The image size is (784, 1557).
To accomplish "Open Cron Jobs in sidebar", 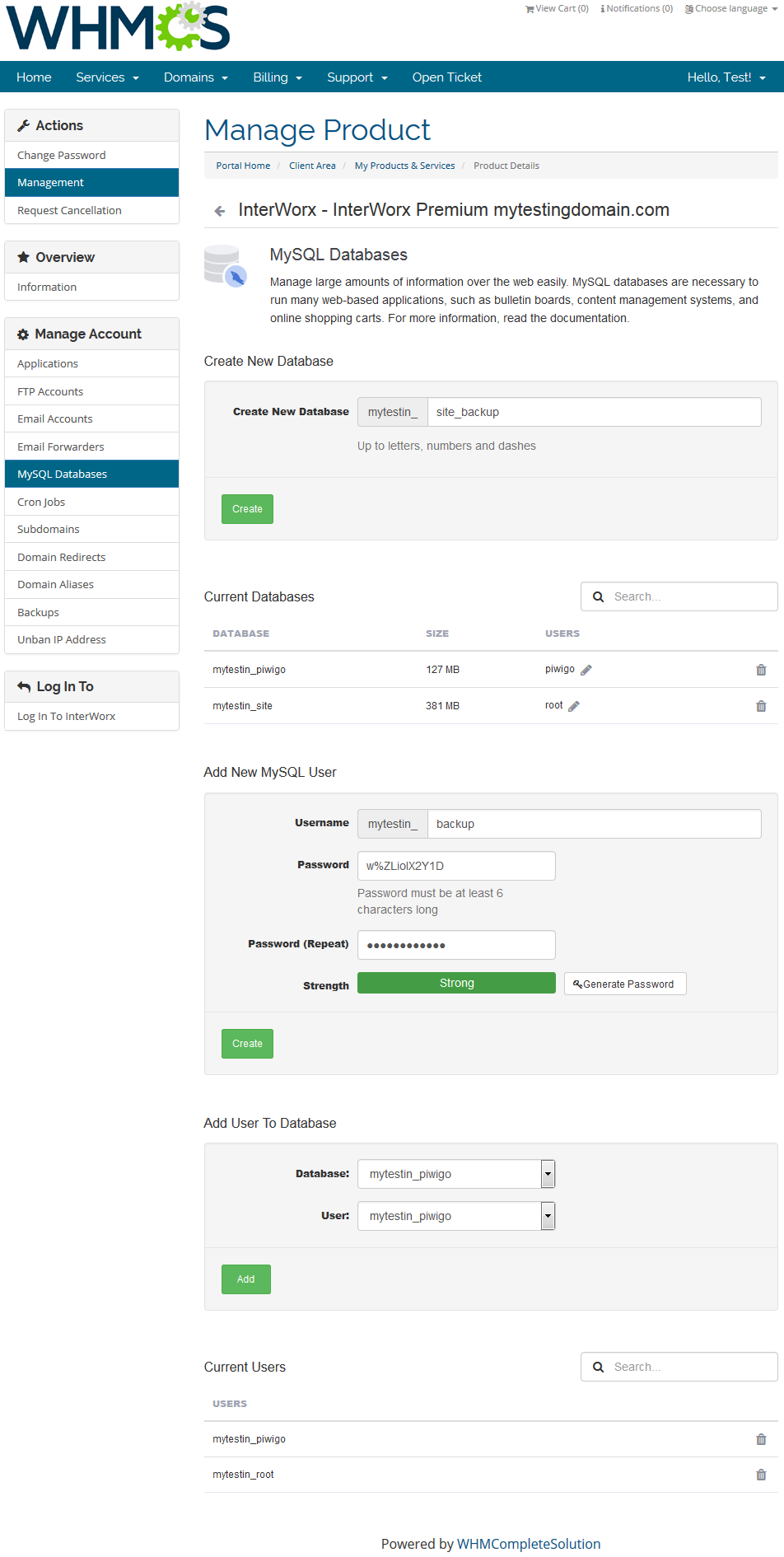I will (91, 502).
